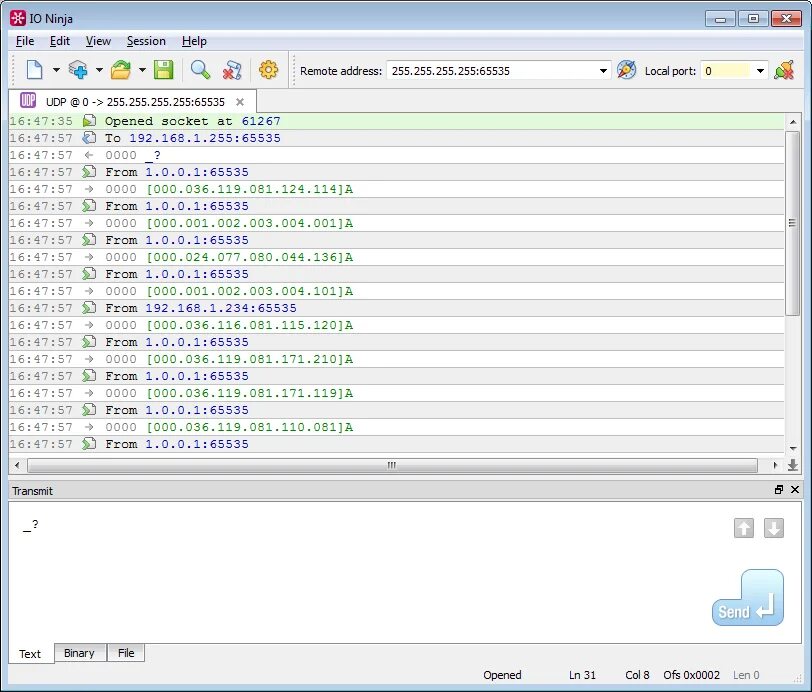Click the 'Ln 31' status bar entry

[583, 675]
